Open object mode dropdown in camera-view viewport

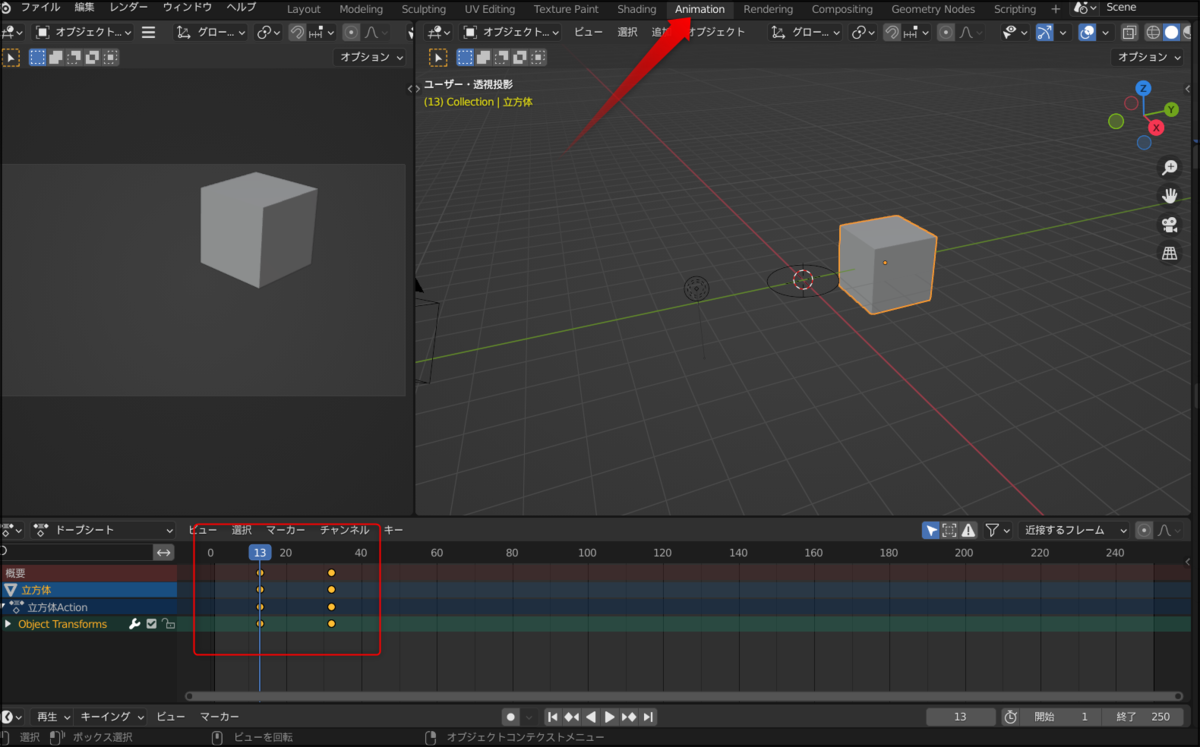click(x=83, y=32)
